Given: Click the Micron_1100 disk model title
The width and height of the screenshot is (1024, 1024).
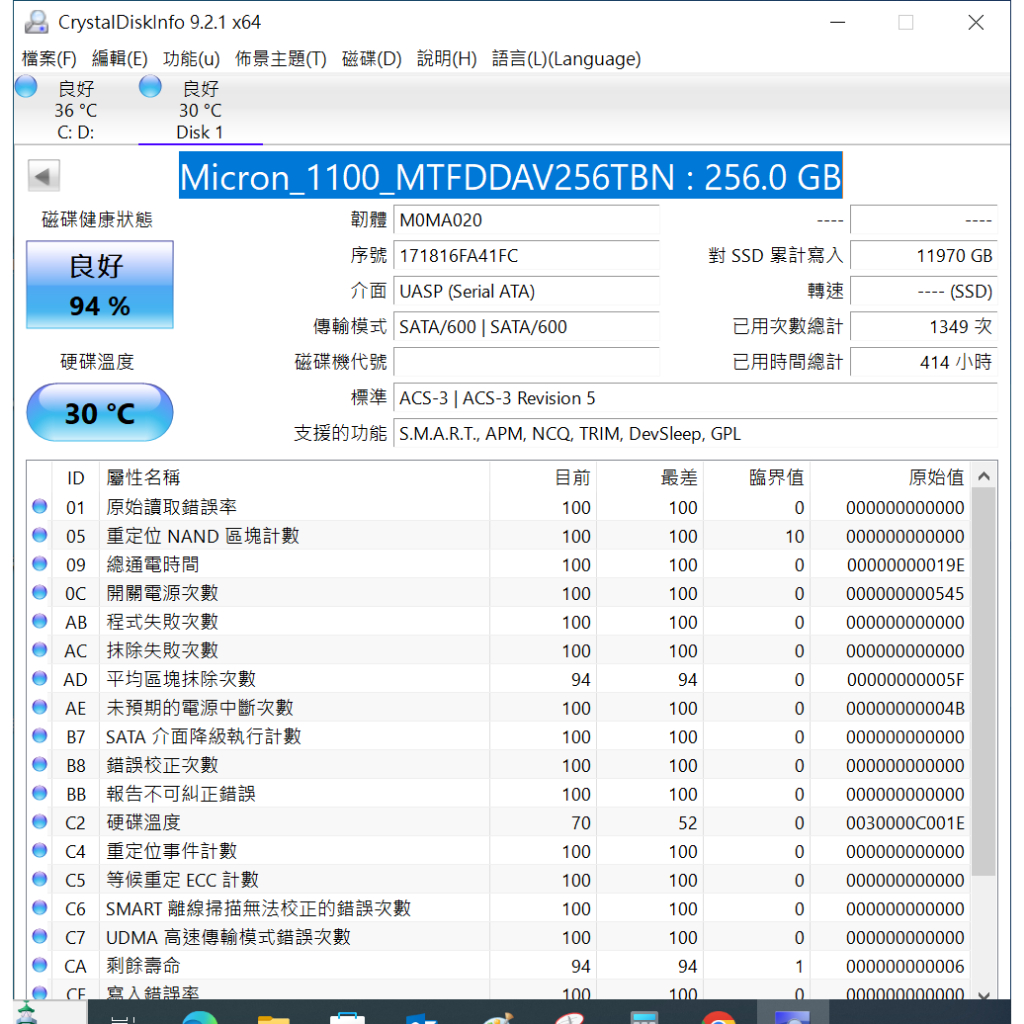Looking at the screenshot, I should (510, 177).
